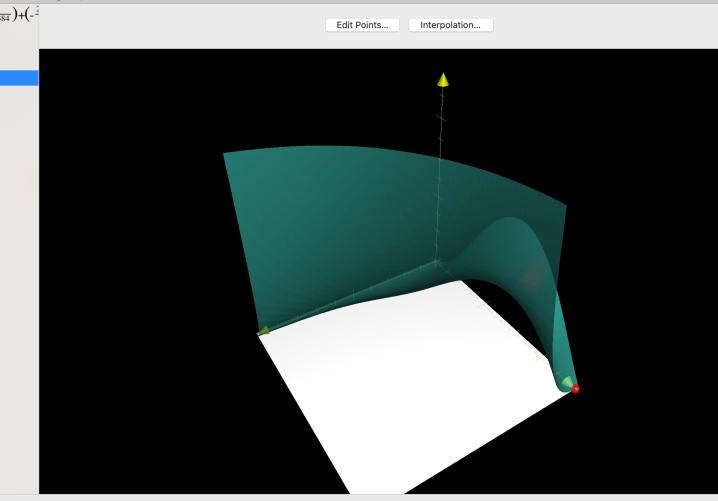This screenshot has width=718, height=501.
Task: Open the Interpolation... dialog
Action: 450,25
